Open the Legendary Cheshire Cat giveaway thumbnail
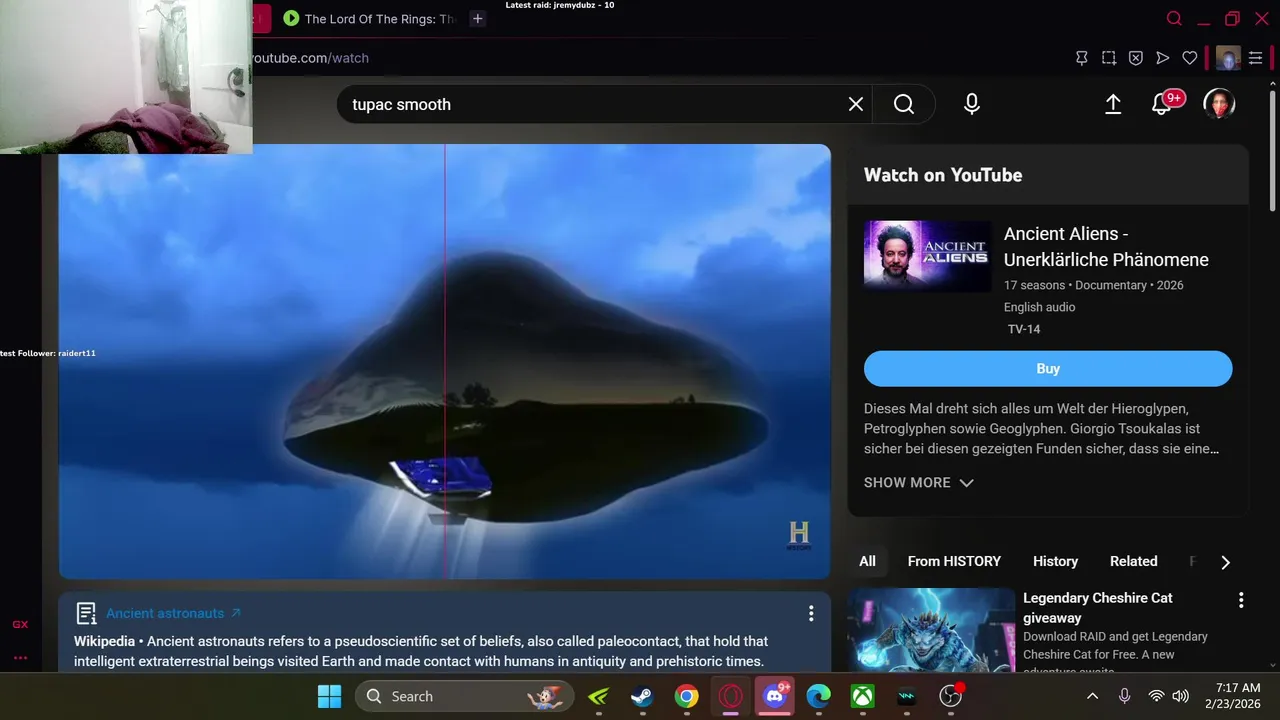The image size is (1280, 720). tap(931, 630)
